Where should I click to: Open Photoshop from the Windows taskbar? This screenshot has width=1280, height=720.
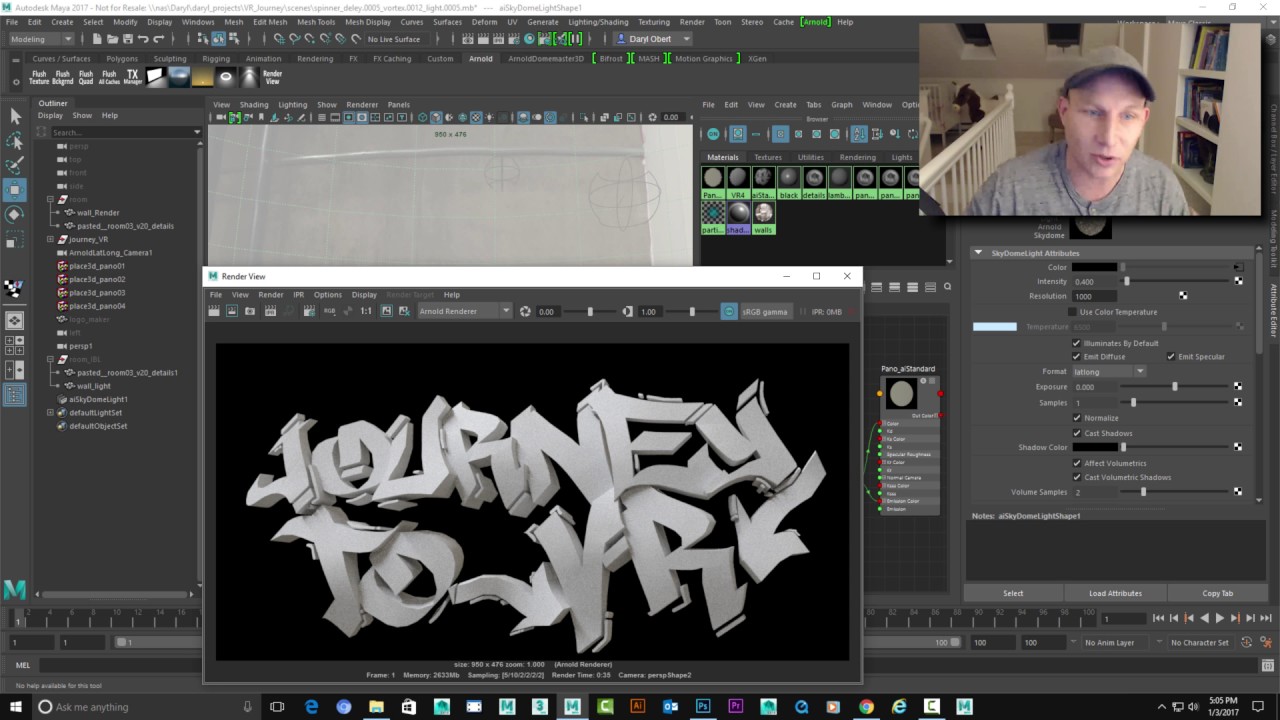point(703,706)
